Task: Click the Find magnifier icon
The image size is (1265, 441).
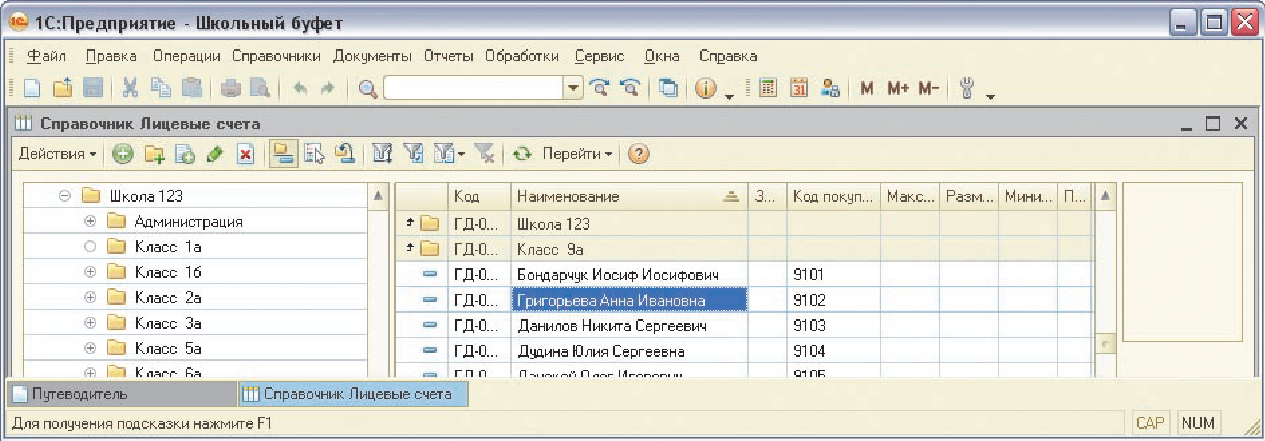Action: [x=367, y=88]
